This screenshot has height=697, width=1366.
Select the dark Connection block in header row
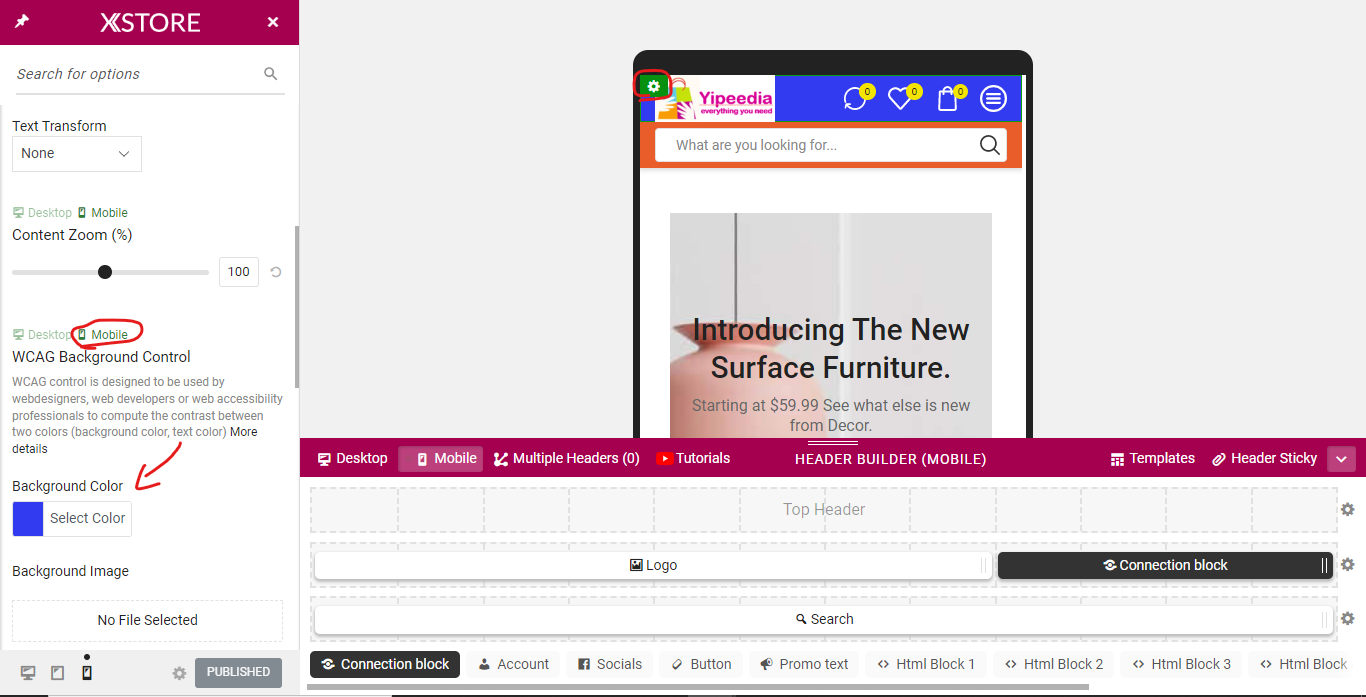point(1165,565)
